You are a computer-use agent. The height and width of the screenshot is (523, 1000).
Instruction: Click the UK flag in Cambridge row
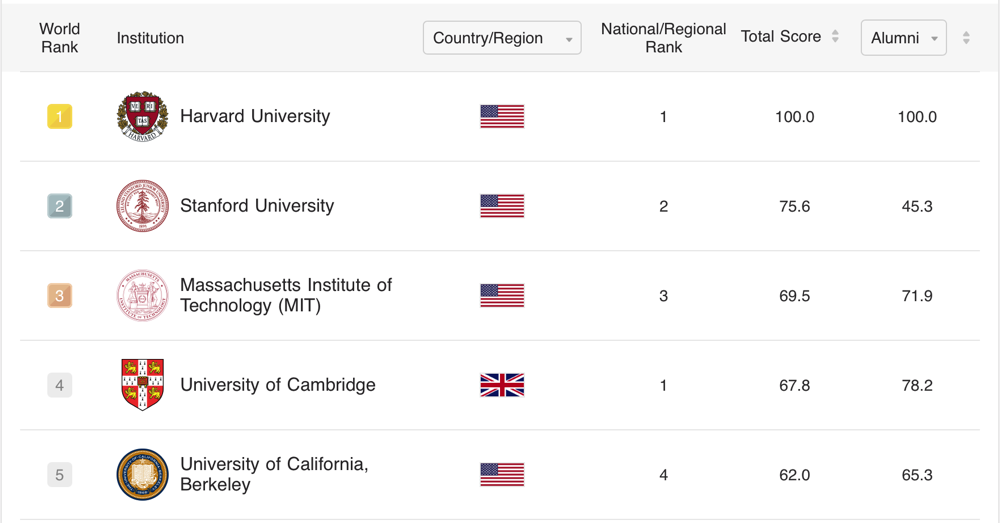click(502, 385)
